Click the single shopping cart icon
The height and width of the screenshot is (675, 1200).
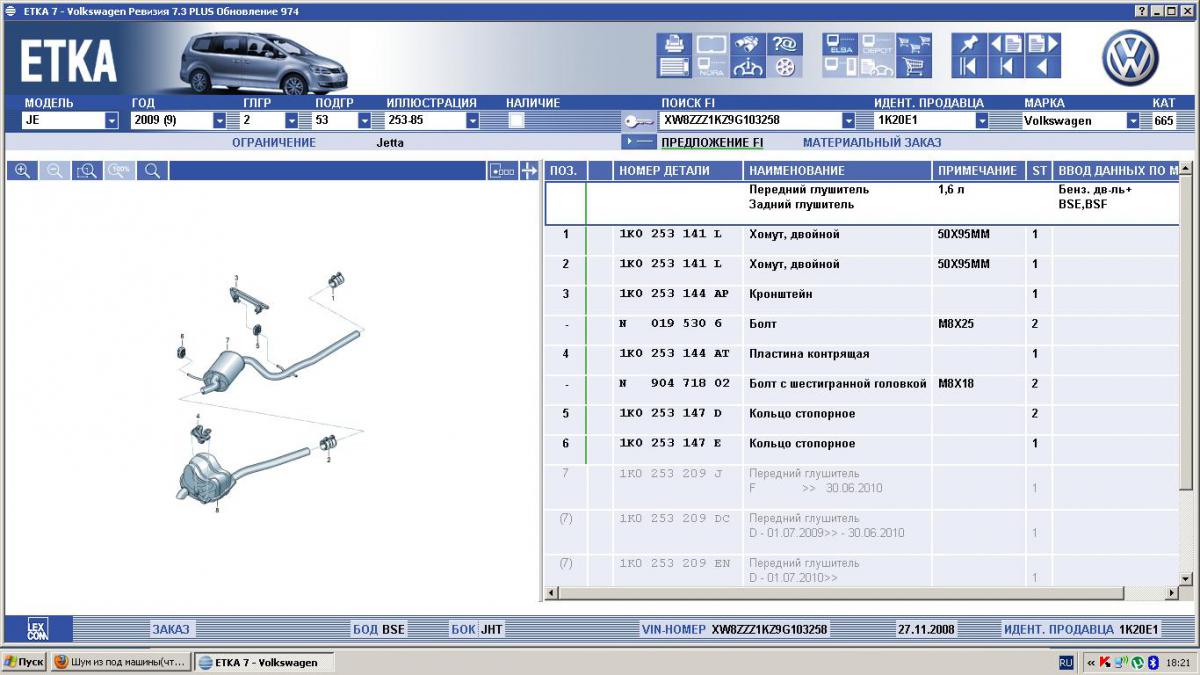click(913, 67)
